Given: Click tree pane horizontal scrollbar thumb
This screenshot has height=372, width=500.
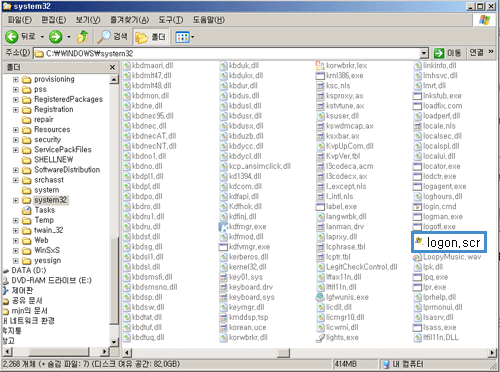Looking at the screenshot, I should [x=59, y=351].
